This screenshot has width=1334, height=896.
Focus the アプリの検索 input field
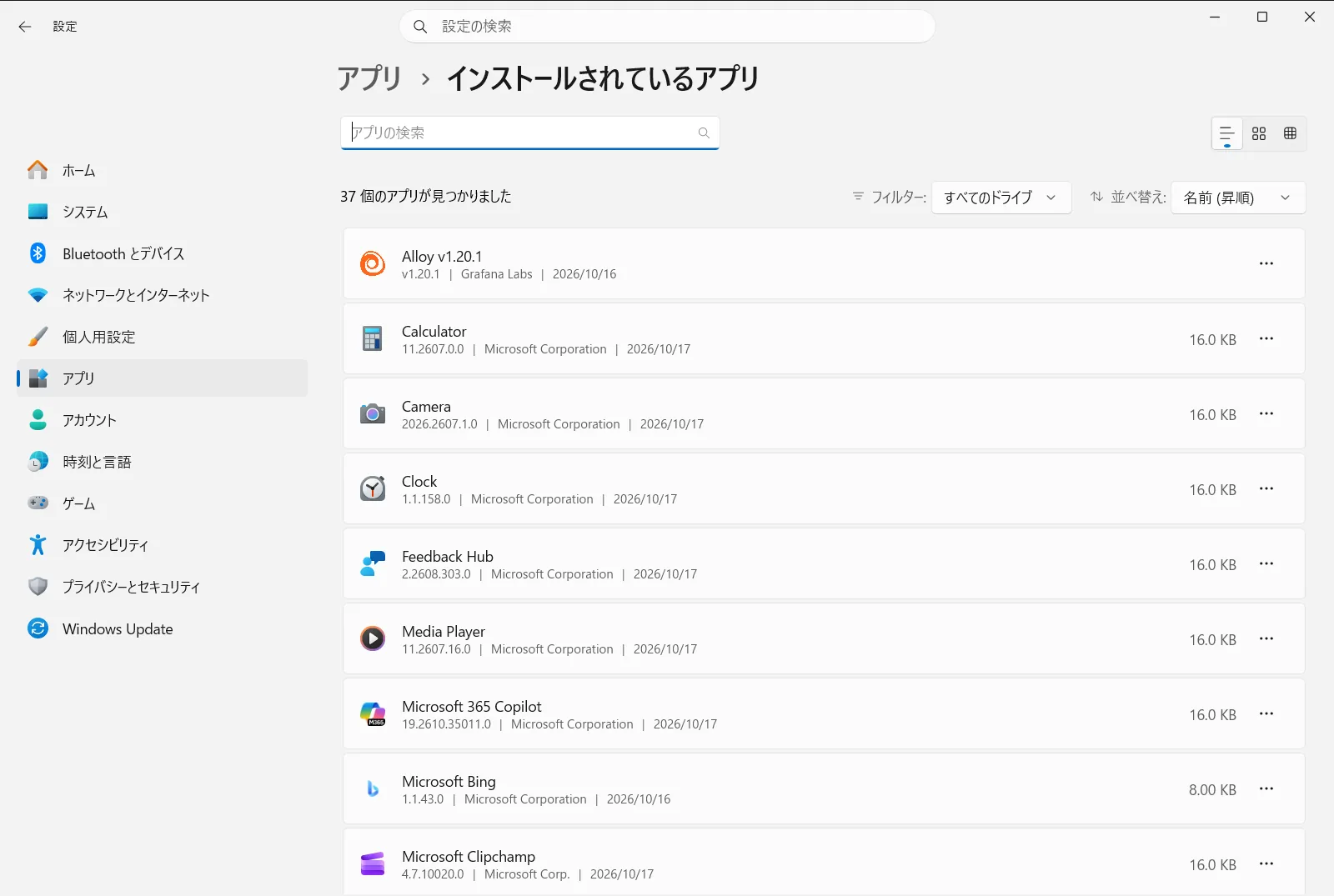pyautogui.click(x=529, y=133)
